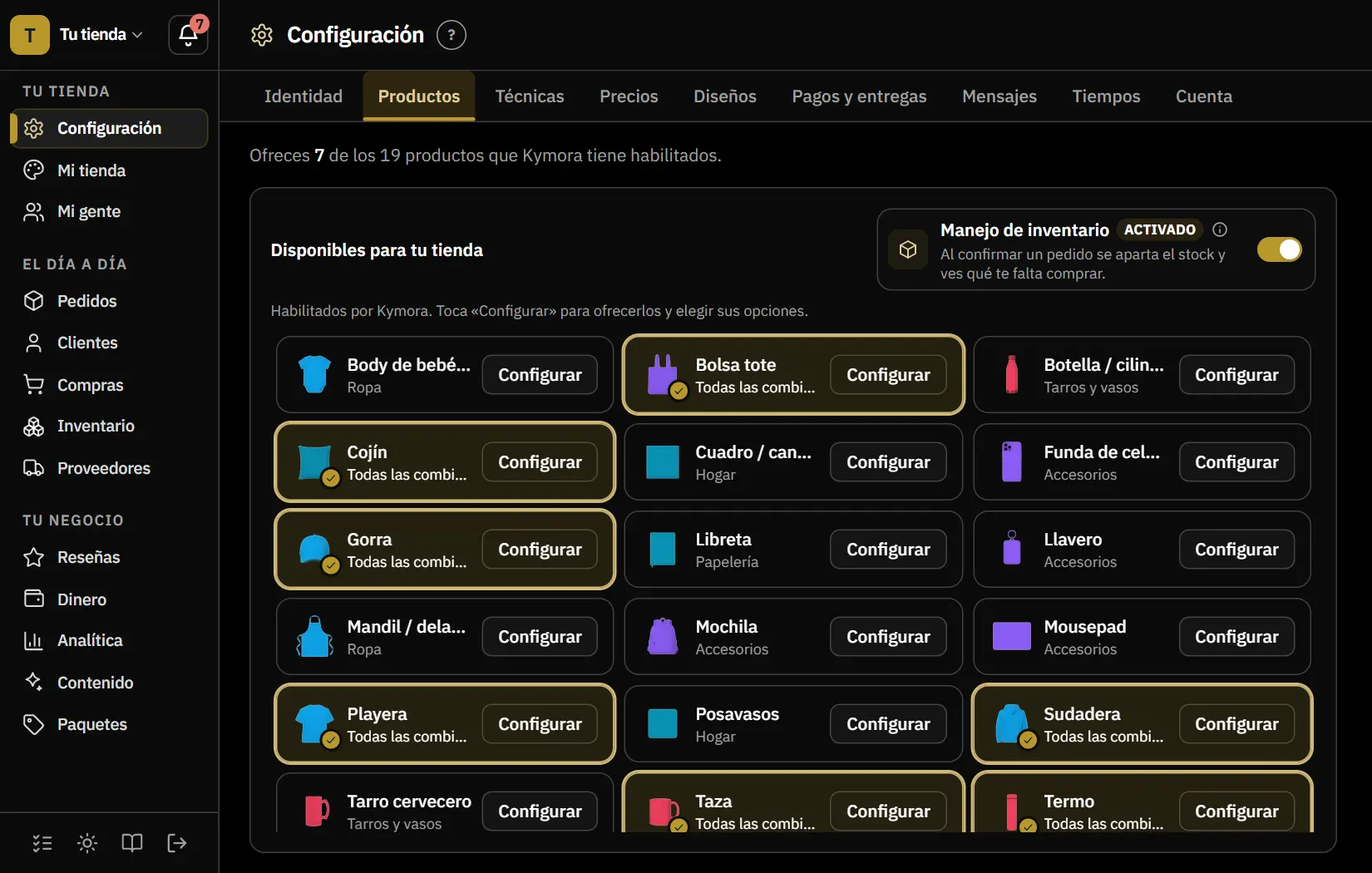Click the Mochila backpack icon
This screenshot has width=1372, height=873.
(x=663, y=637)
